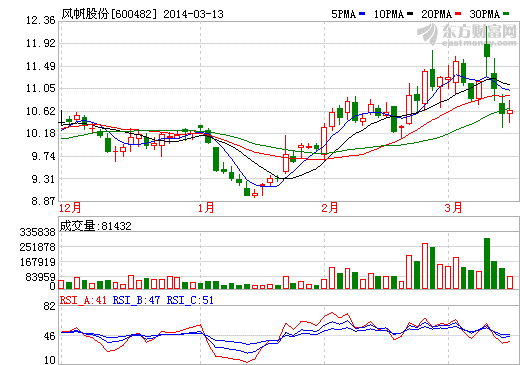The height and width of the screenshot is (365, 520).
Task: Click the 10 RSI axis label
Action: click(49, 360)
